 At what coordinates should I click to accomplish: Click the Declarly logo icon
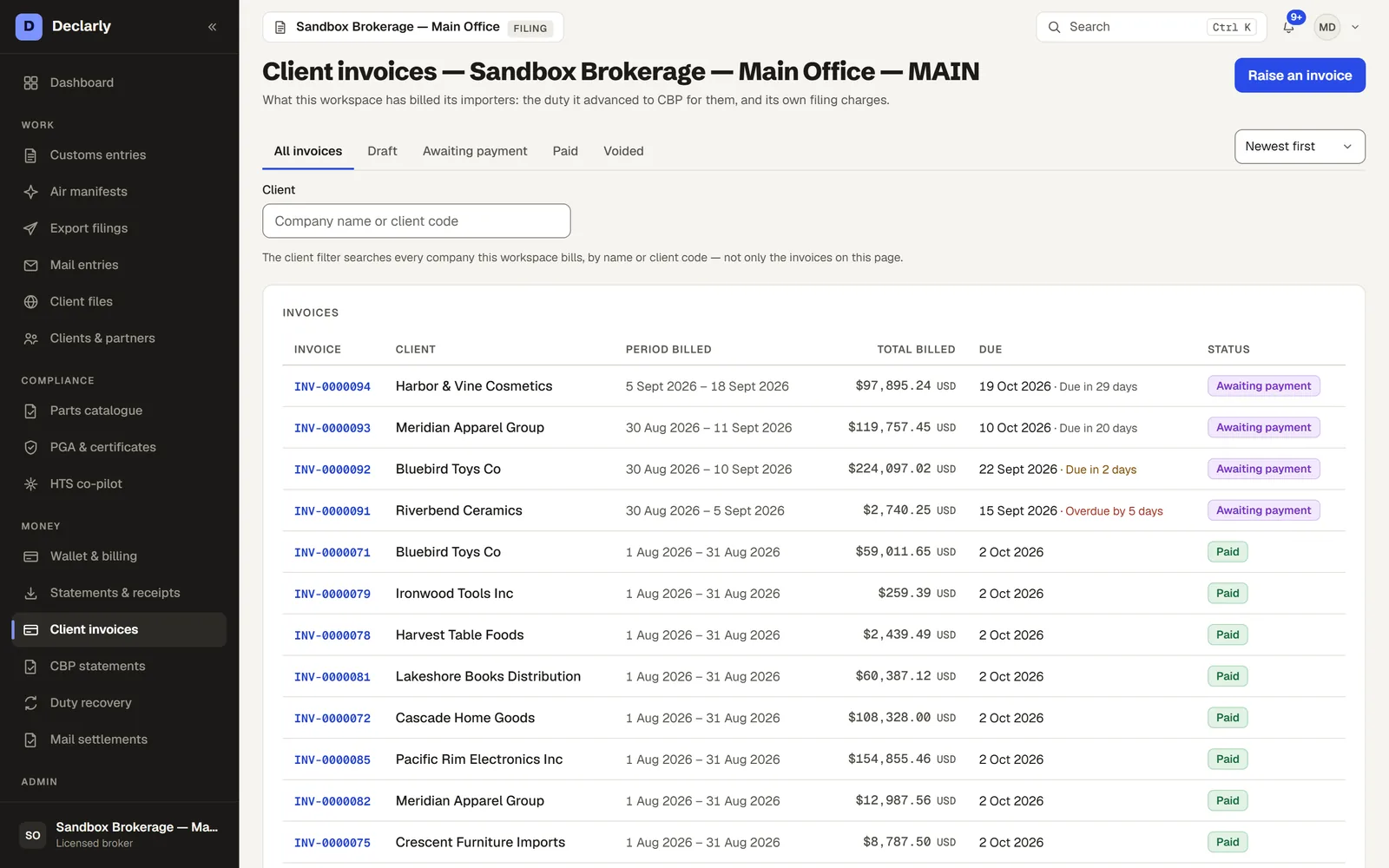click(x=29, y=26)
